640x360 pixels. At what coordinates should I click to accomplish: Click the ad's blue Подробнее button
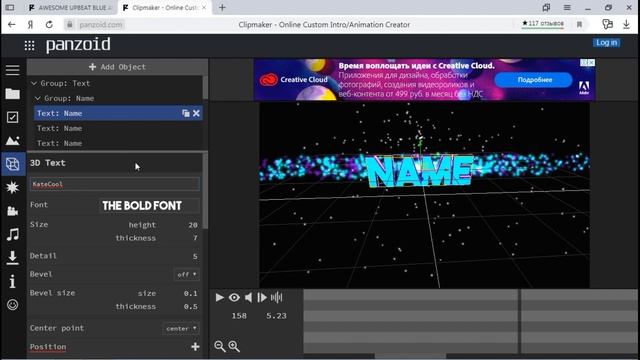click(534, 80)
